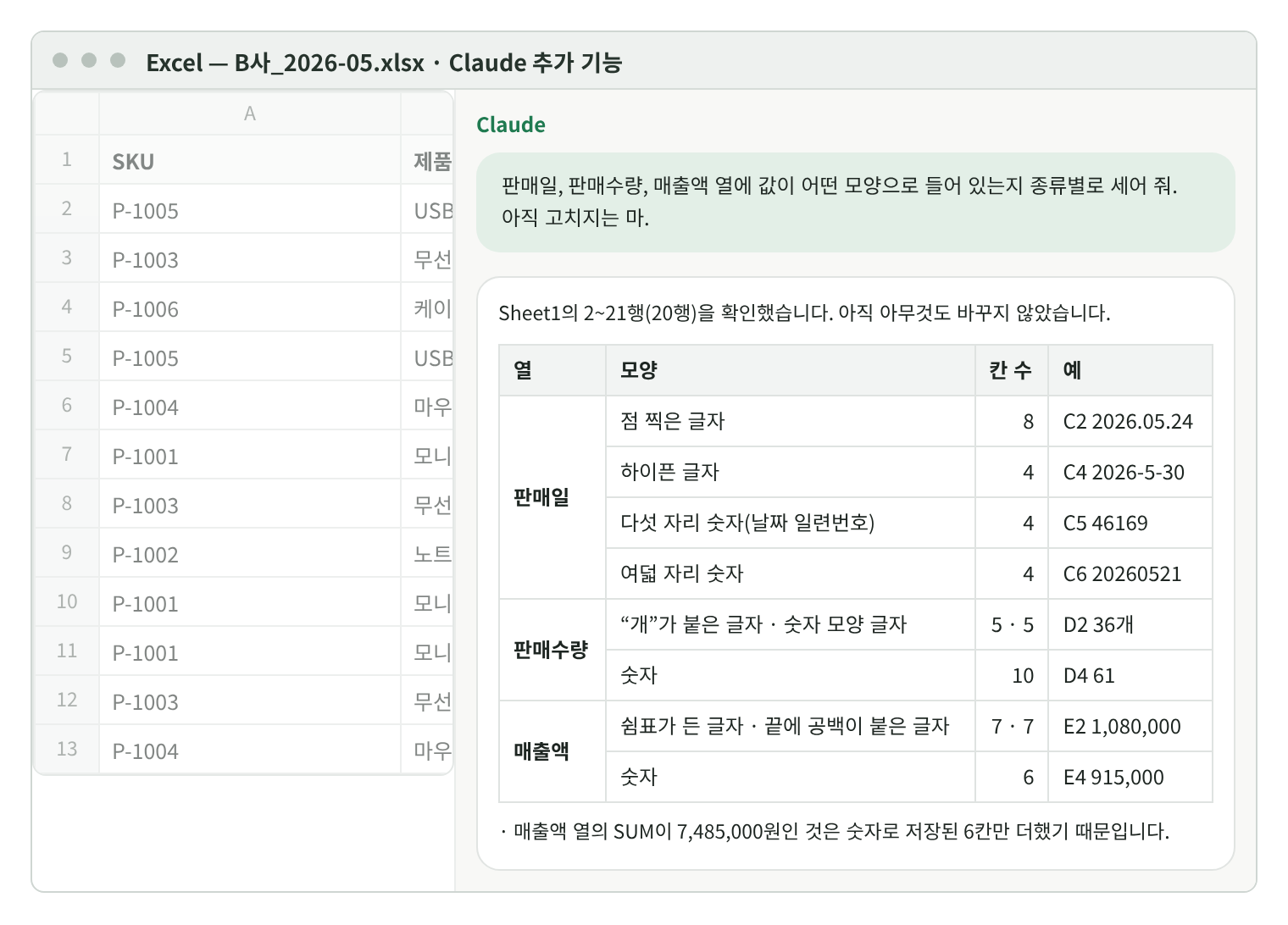Screen dimensions: 1288x925
Task: Select cell P-1001 in row 10
Action: click(x=249, y=602)
